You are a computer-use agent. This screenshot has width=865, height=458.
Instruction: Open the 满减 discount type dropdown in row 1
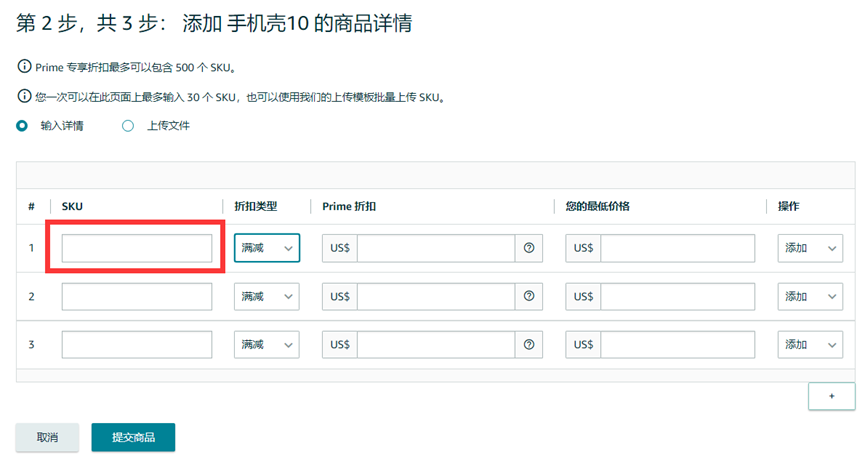(267, 248)
